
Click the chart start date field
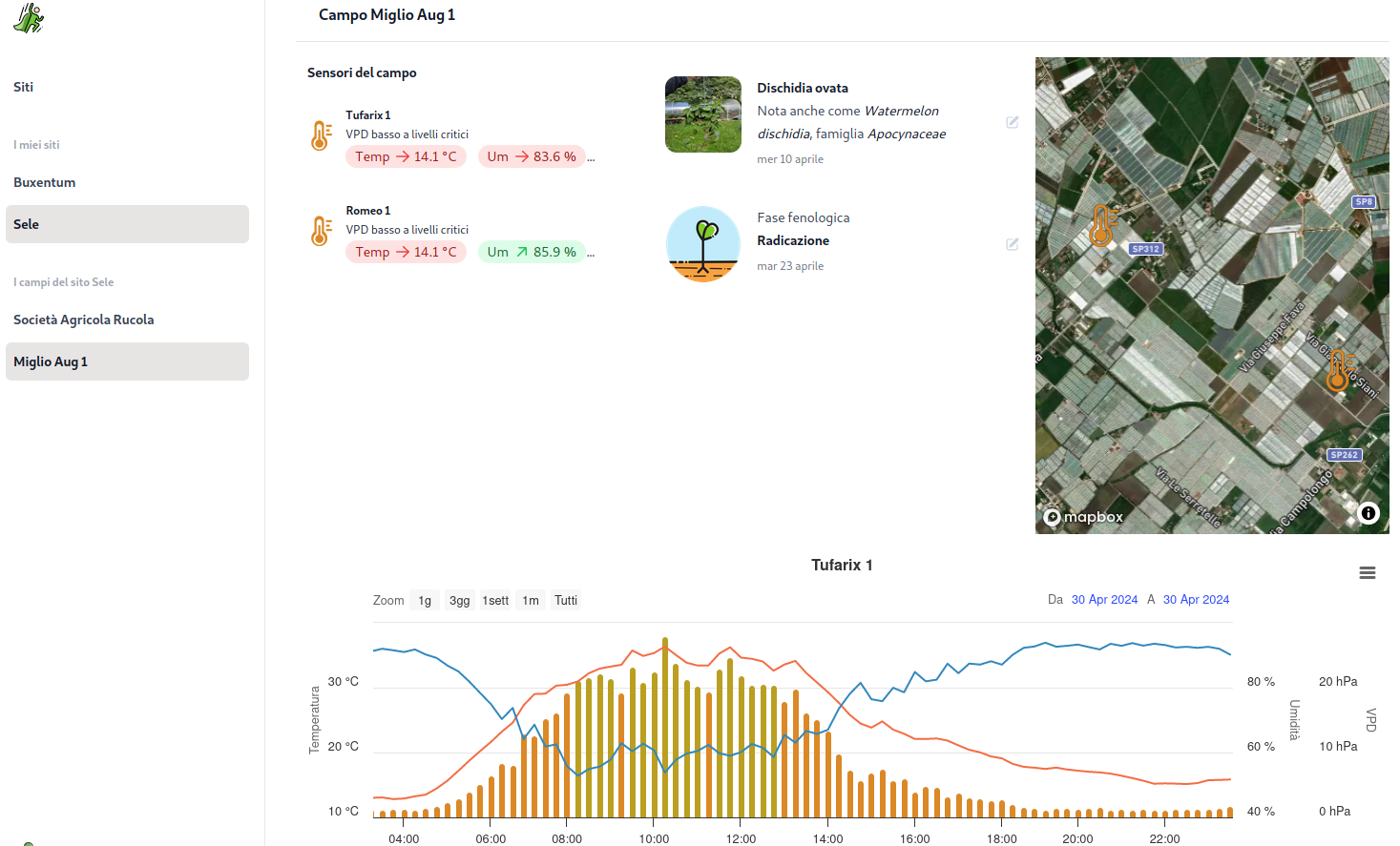click(1104, 600)
